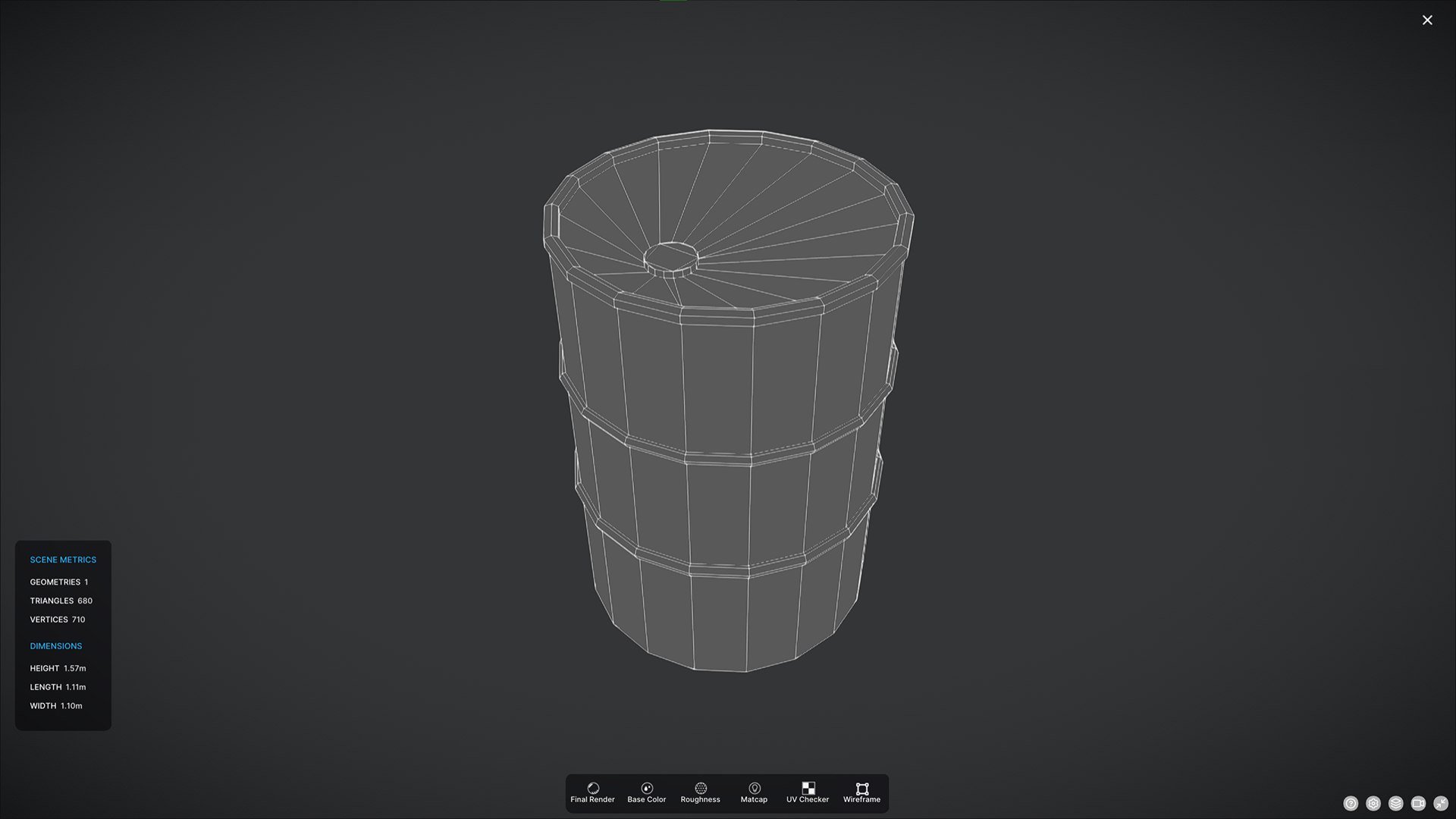Click the LENGTH 1.11m entry
The height and width of the screenshot is (819, 1456).
click(x=58, y=687)
